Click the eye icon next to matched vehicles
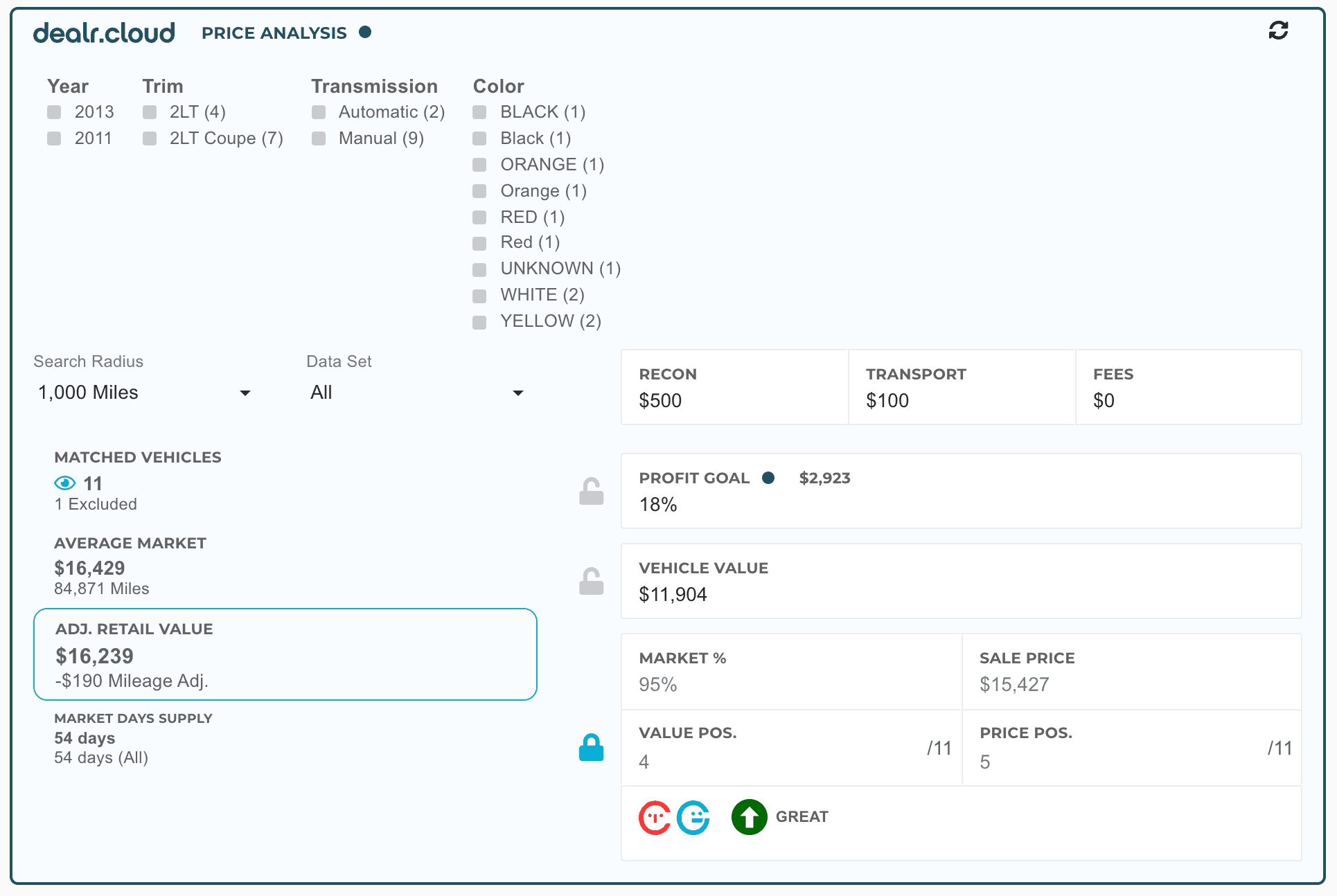The image size is (1337, 896). pos(65,483)
